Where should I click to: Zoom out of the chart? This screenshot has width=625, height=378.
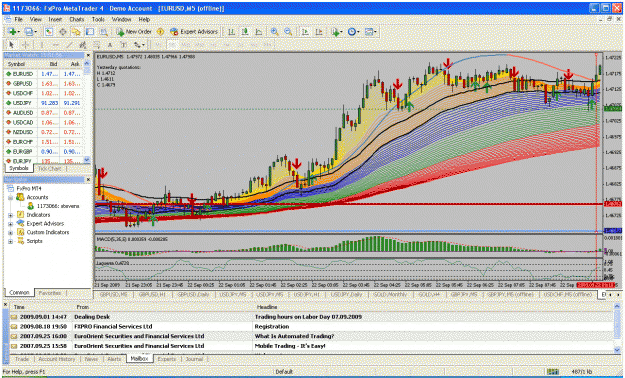coord(288,32)
